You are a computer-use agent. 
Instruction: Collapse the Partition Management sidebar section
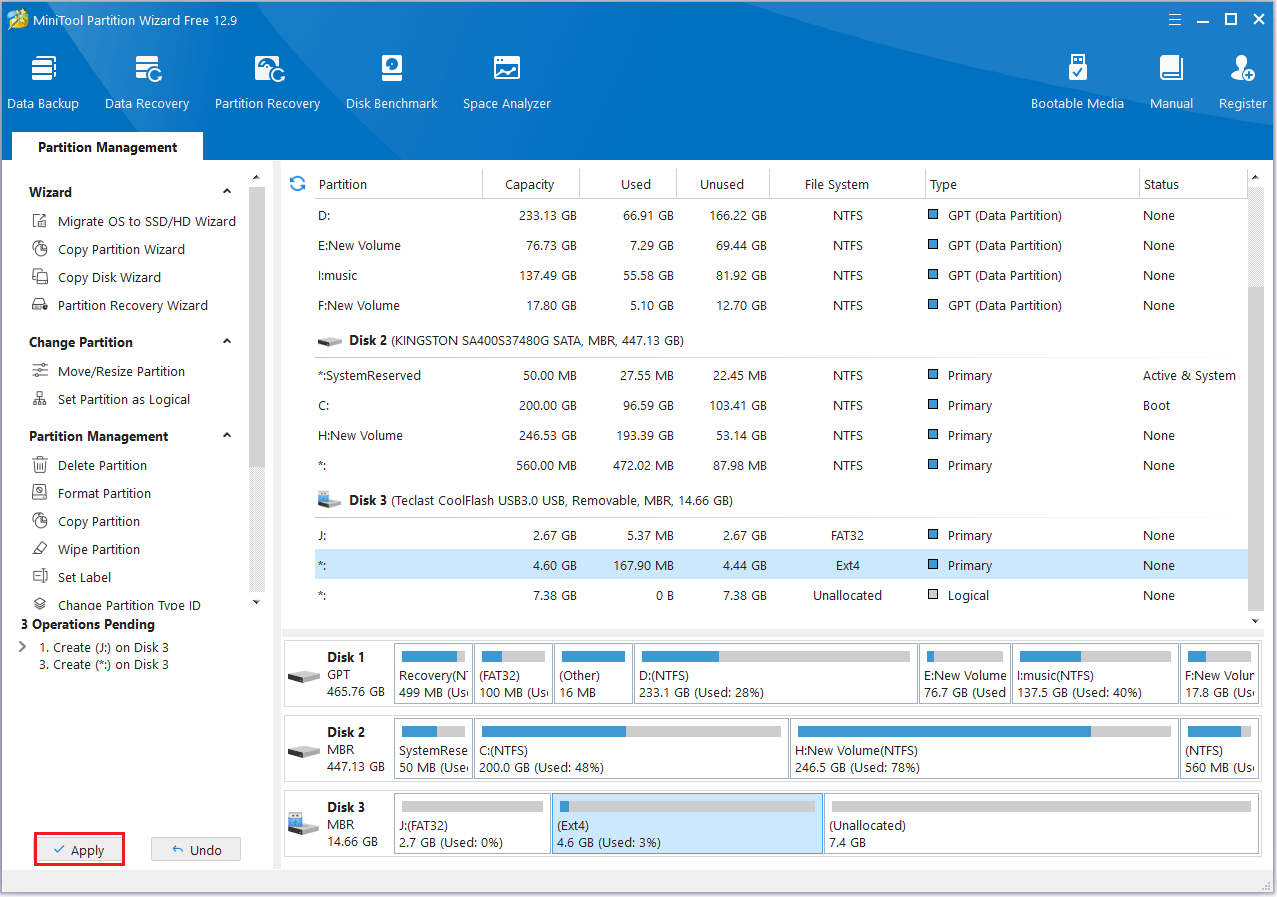click(227, 436)
